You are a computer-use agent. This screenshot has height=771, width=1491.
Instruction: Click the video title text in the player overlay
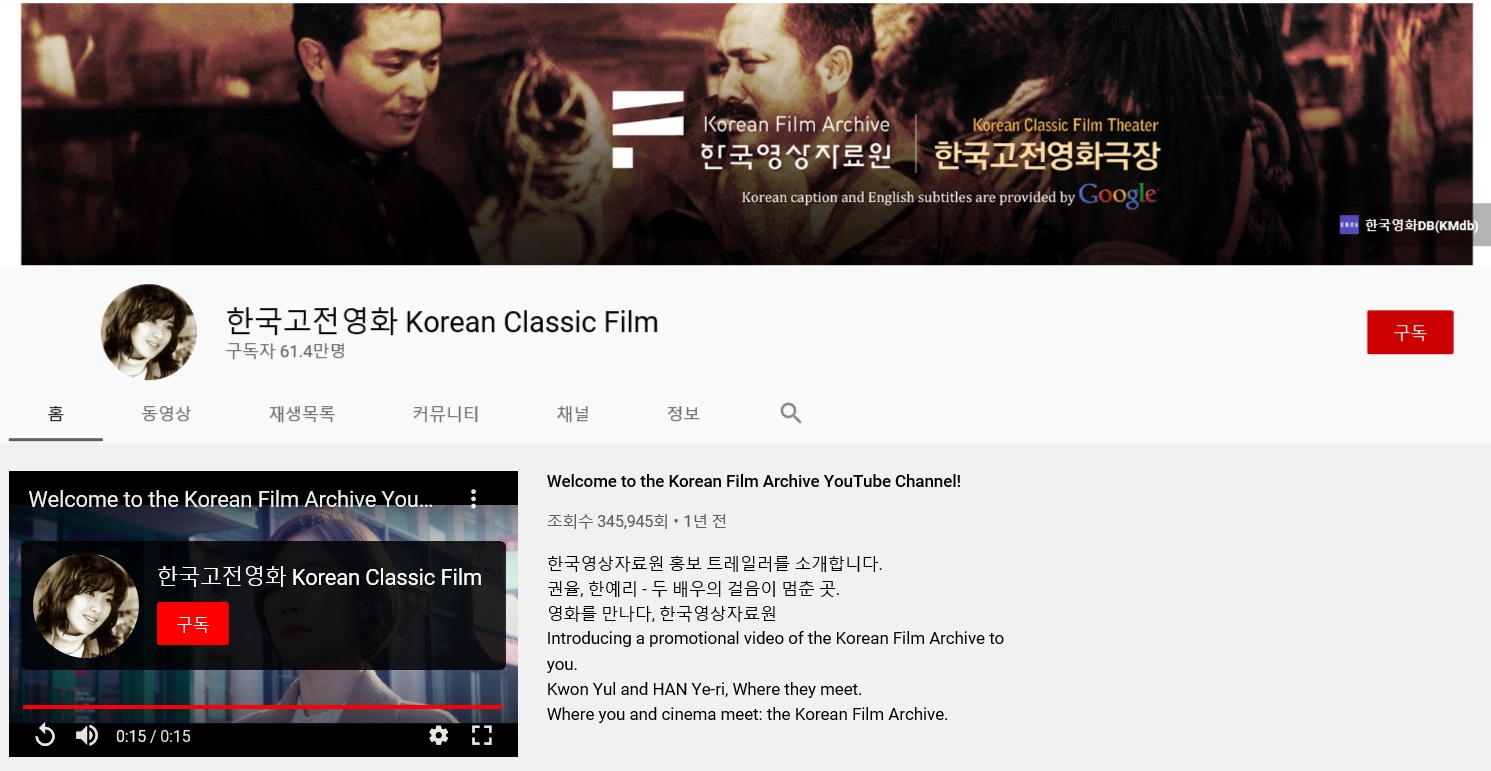click(231, 499)
